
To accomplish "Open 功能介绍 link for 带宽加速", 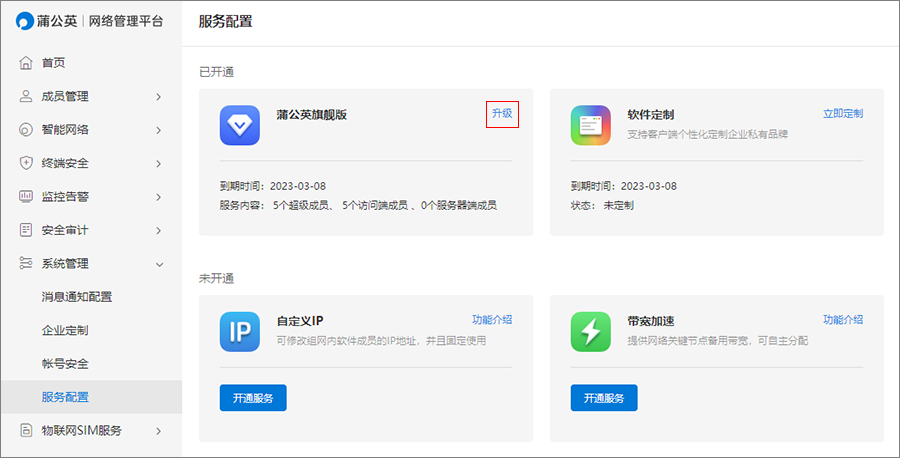I will (x=843, y=320).
